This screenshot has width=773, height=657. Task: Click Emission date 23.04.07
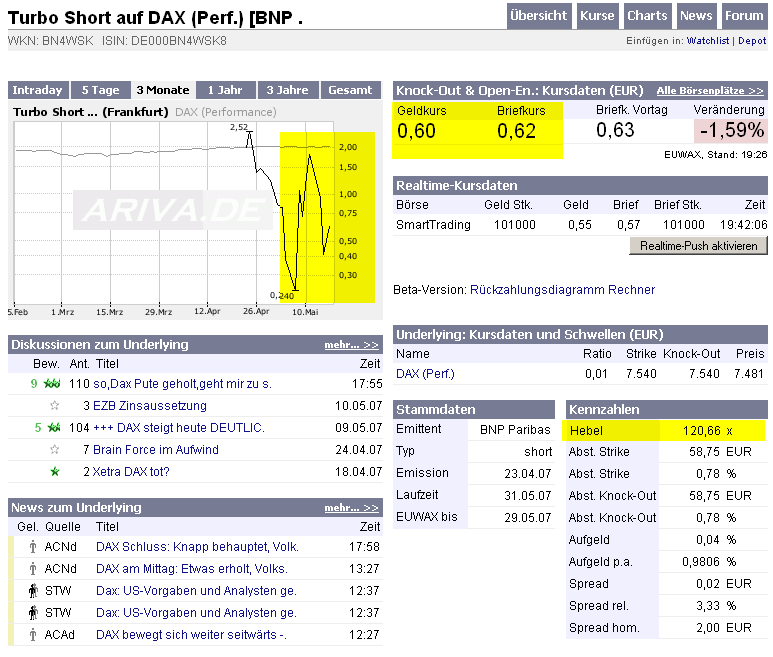point(527,474)
